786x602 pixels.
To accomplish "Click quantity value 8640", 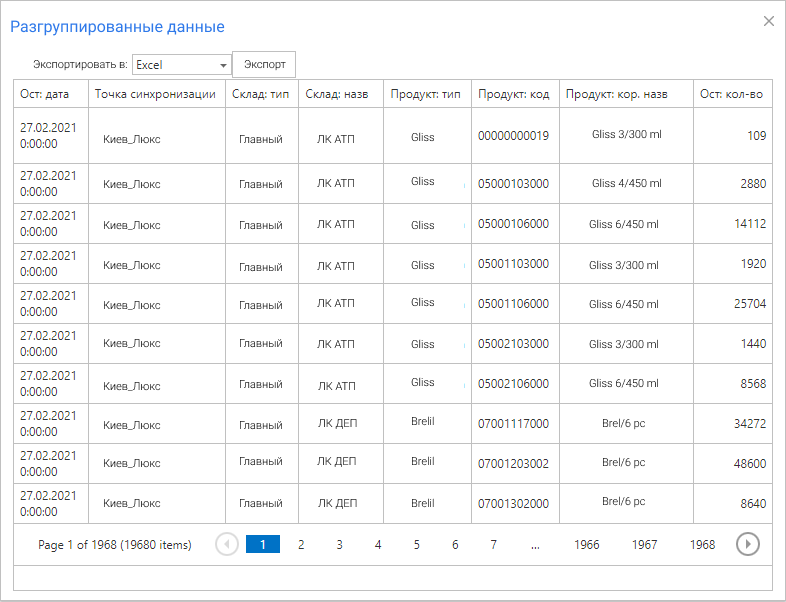I will (x=753, y=504).
